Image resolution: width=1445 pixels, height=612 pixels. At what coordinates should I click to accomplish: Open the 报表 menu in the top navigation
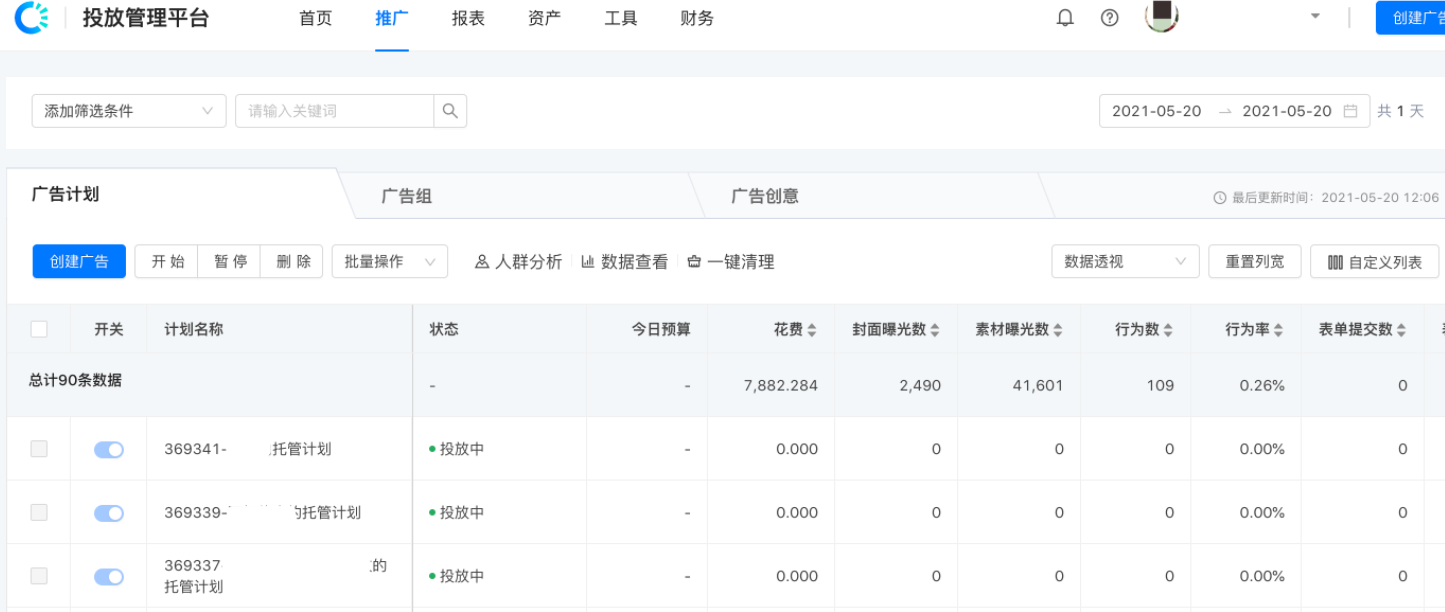pyautogui.click(x=467, y=17)
